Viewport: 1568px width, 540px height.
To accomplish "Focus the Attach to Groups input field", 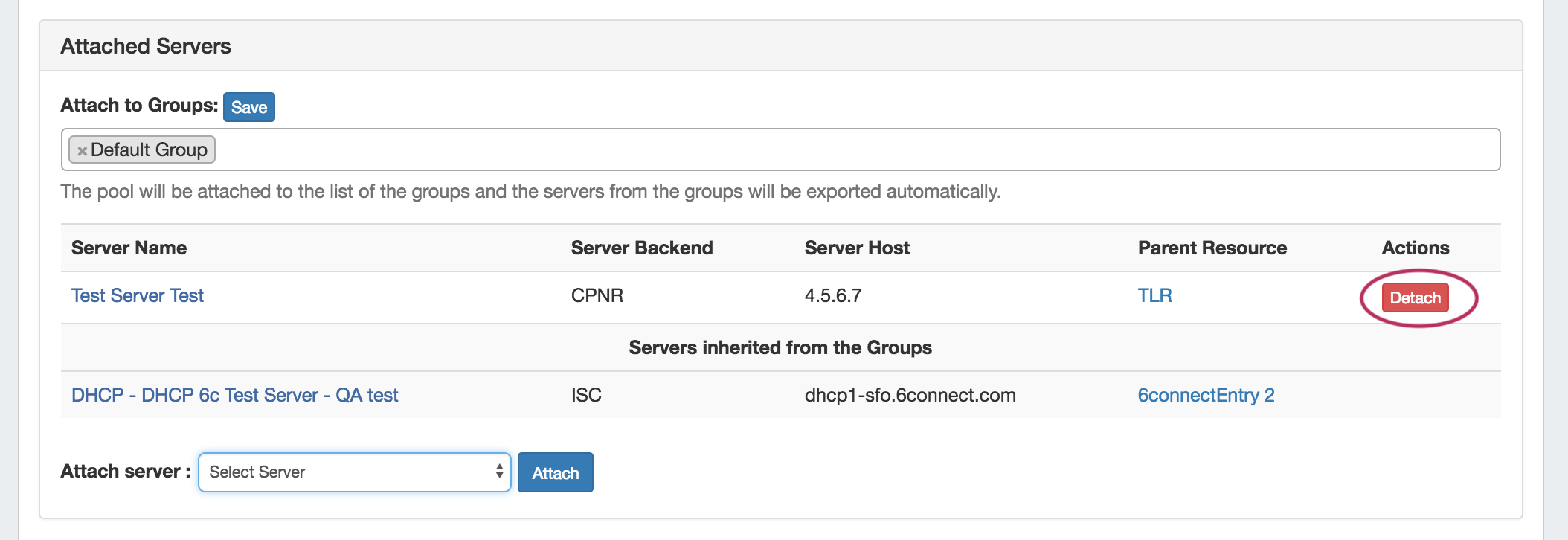I will point(818,150).
